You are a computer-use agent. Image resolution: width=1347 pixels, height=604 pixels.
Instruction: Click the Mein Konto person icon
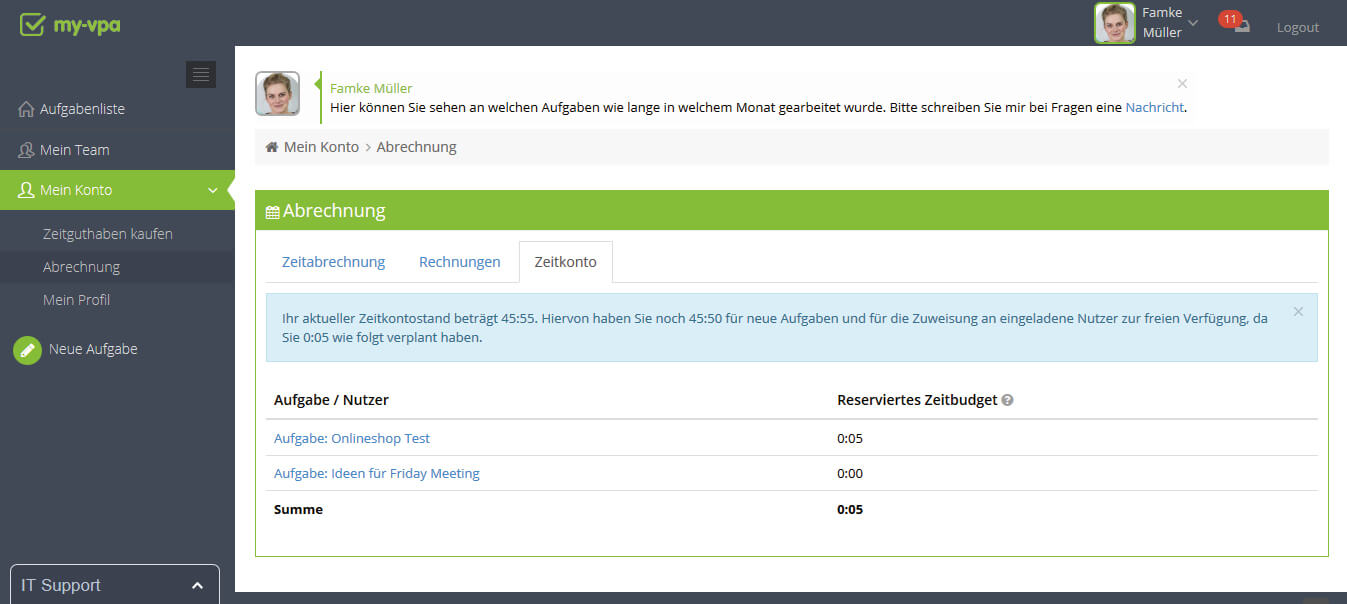click(26, 190)
